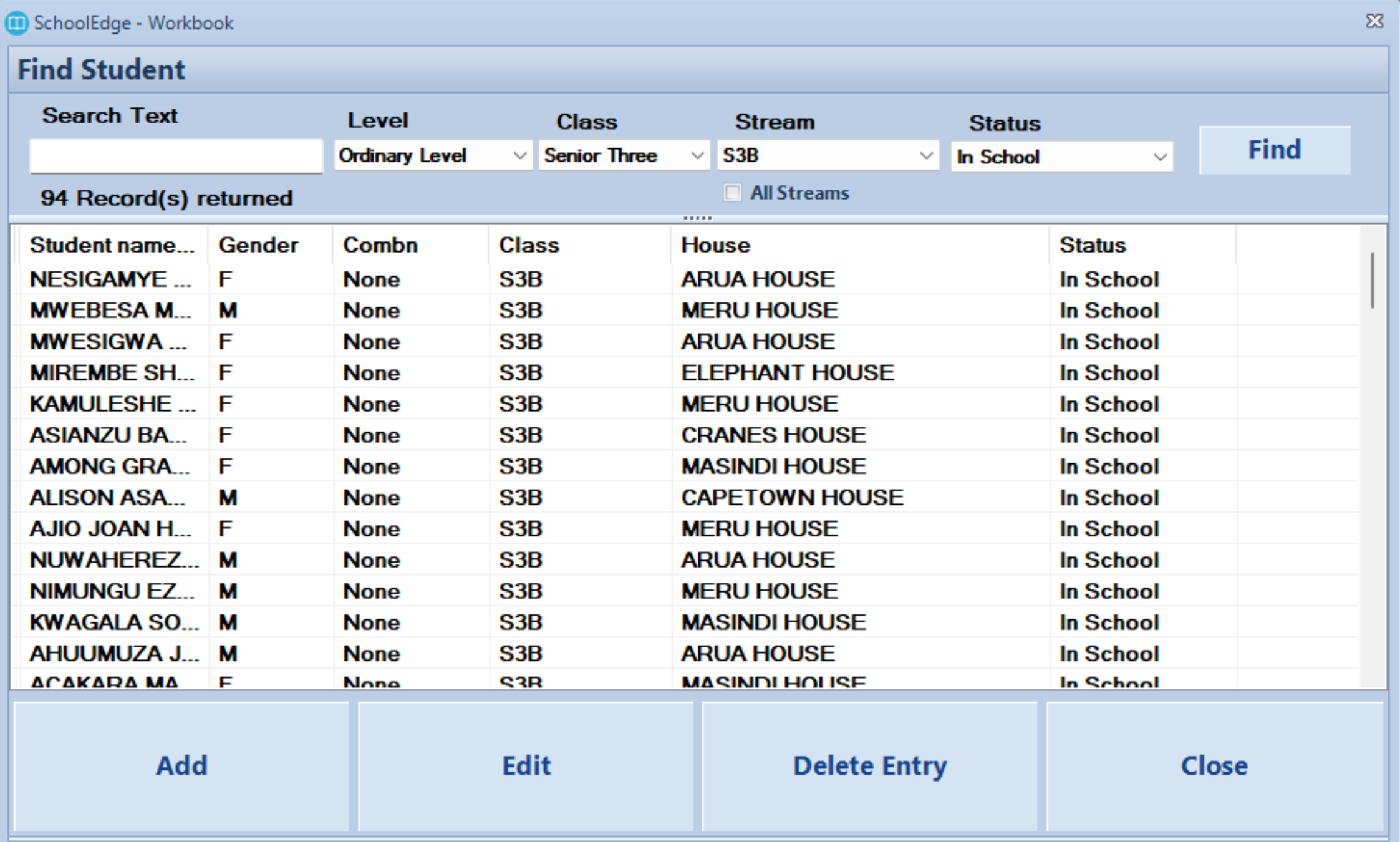
Task: Sort by the Student name column header
Action: click(112, 245)
